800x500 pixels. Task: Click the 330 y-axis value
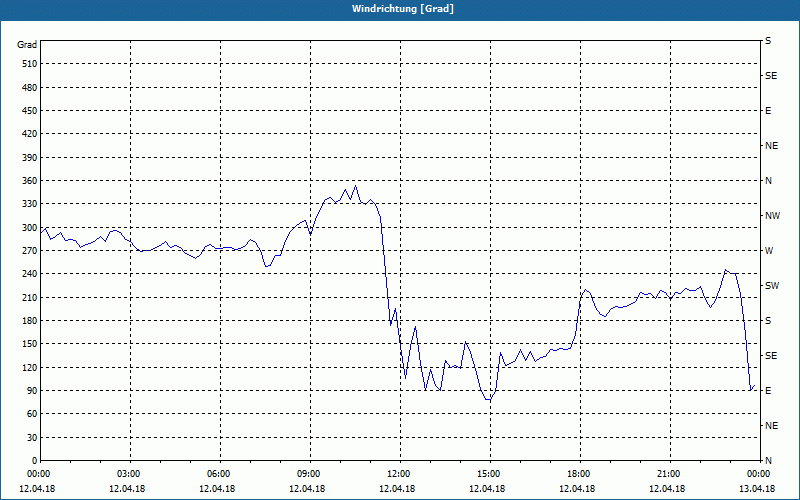pyautogui.click(x=30, y=204)
